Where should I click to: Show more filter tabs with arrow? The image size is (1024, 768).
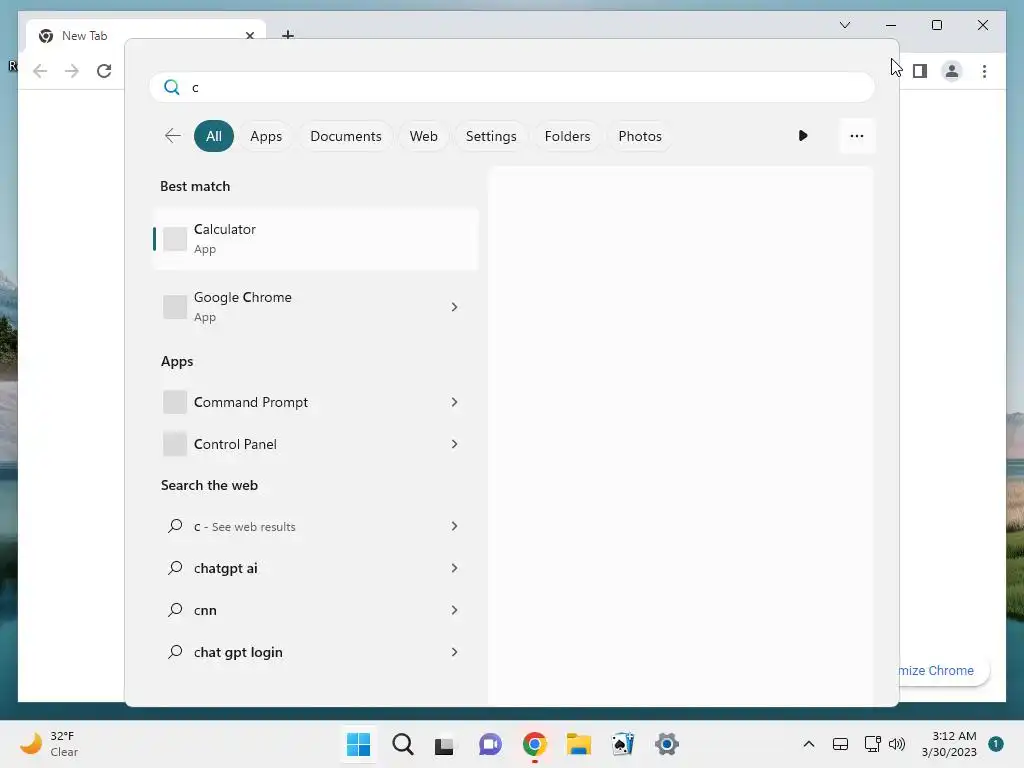pyautogui.click(x=803, y=136)
